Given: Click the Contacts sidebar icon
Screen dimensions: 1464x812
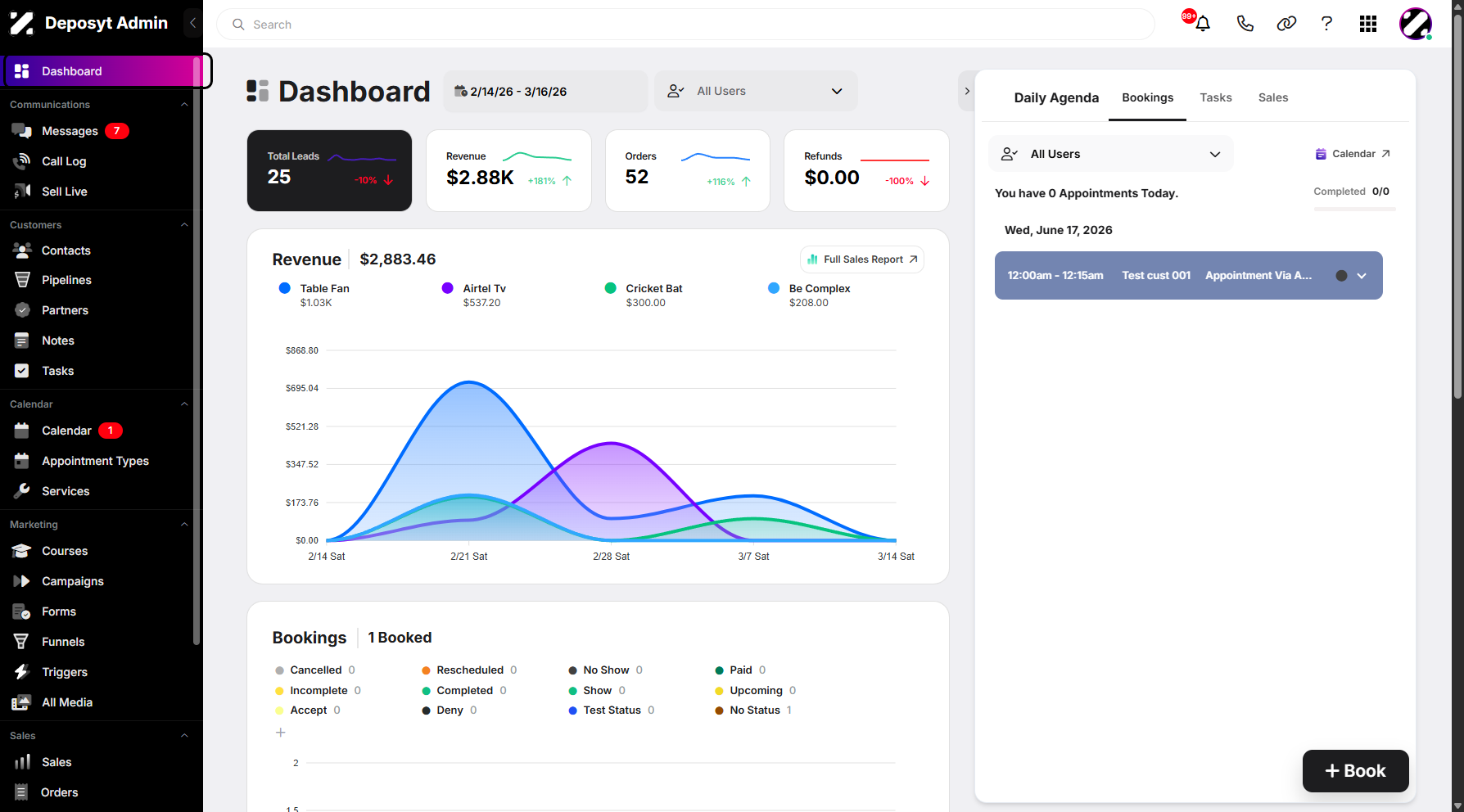Looking at the screenshot, I should 22,250.
